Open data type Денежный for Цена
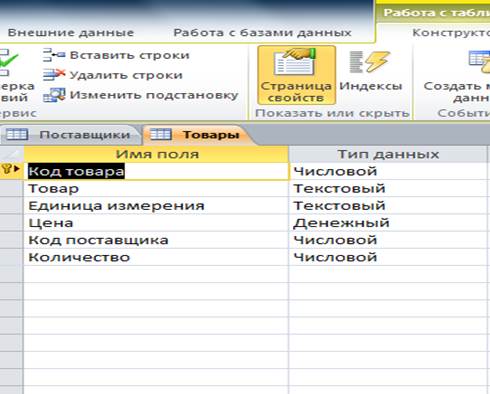Image resolution: width=490 pixels, height=394 pixels. click(x=388, y=223)
